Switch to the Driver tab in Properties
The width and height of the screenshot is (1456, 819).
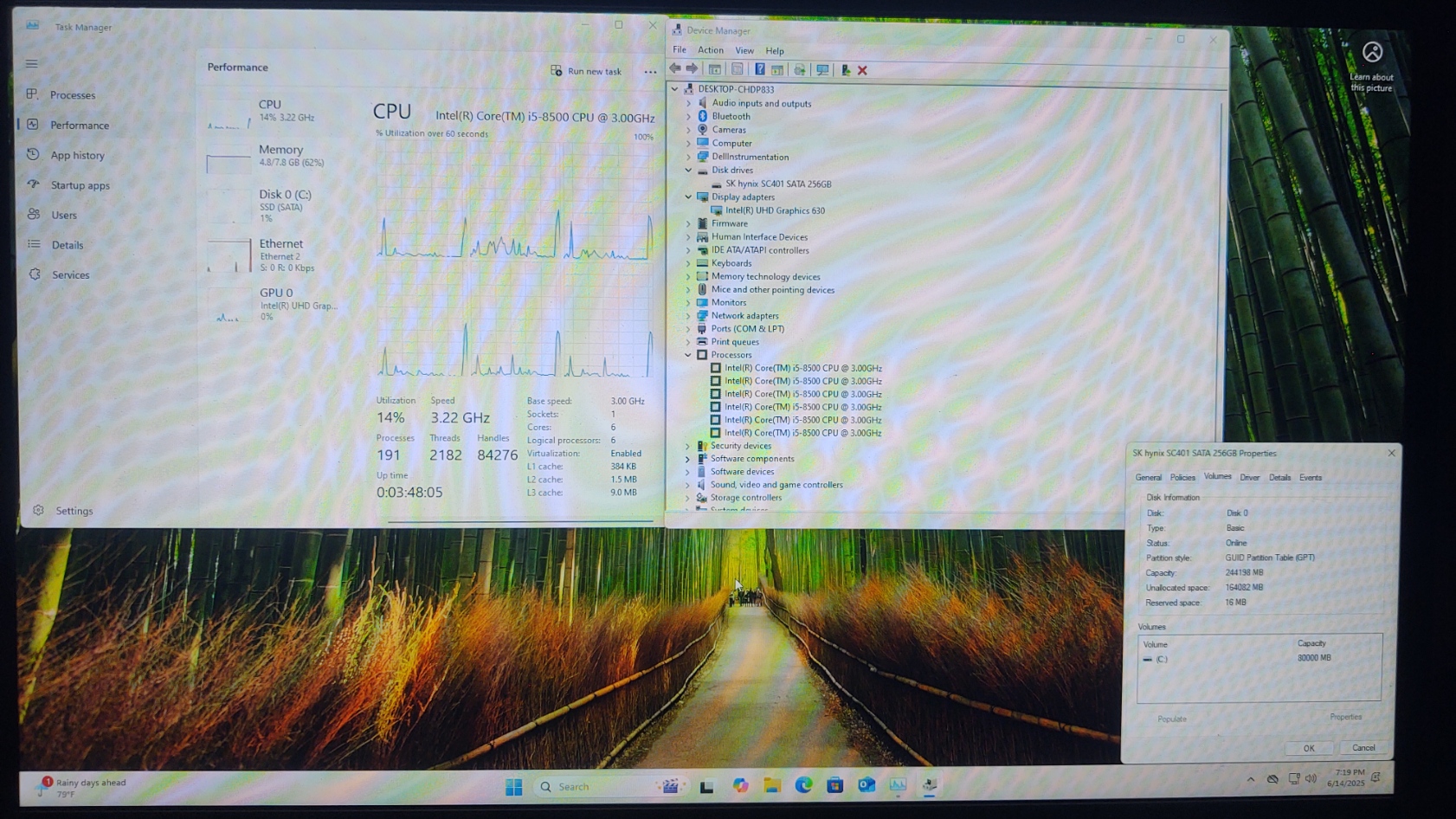(1249, 478)
